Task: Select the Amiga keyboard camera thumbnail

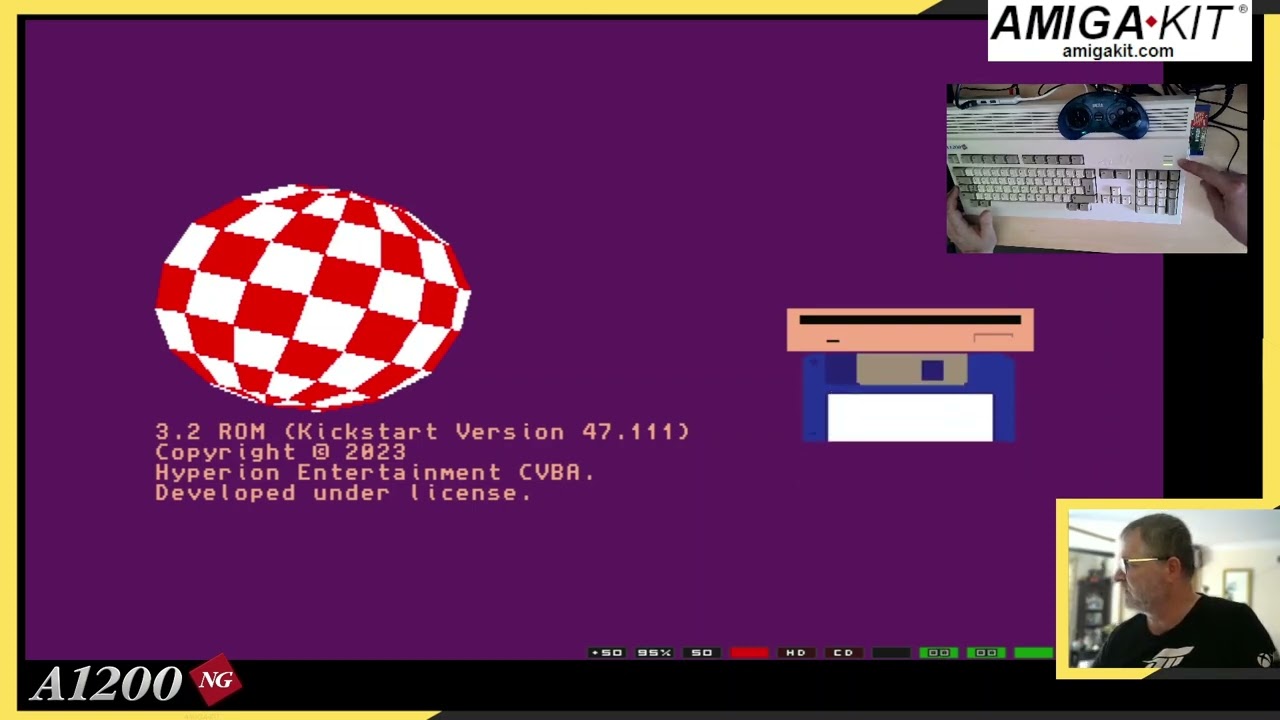Action: [1097, 169]
